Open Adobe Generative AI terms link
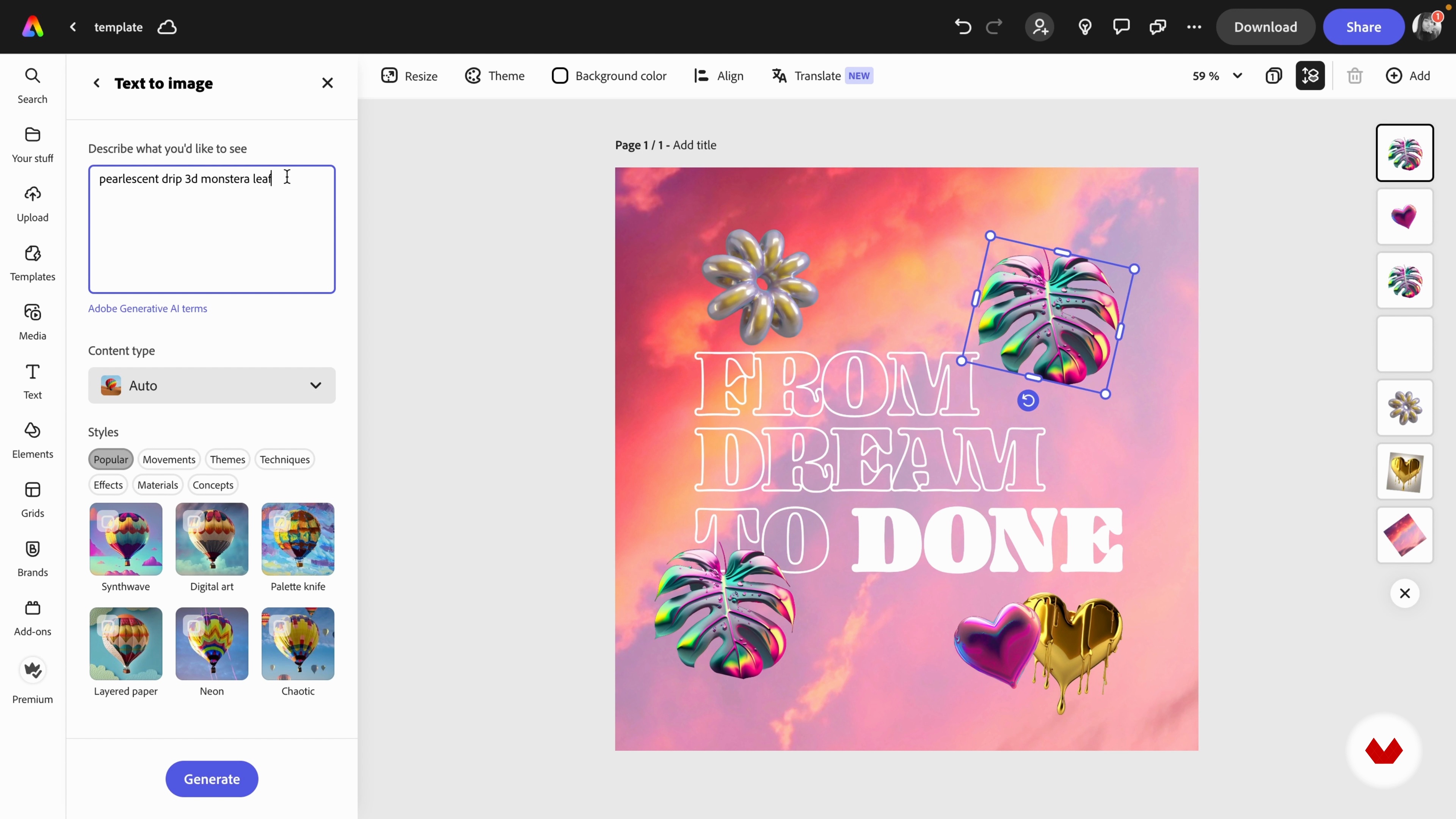The image size is (1456, 819). tap(147, 309)
